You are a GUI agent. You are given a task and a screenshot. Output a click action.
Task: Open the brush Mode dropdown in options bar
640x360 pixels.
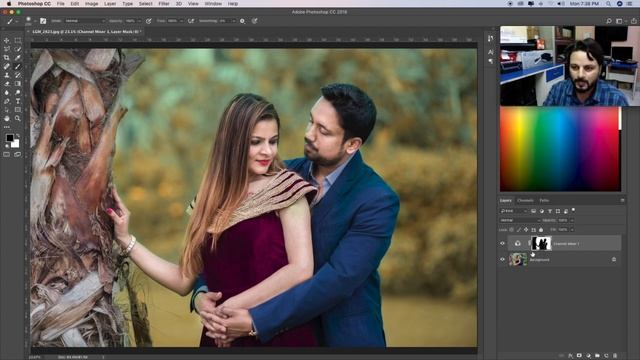[x=85, y=21]
